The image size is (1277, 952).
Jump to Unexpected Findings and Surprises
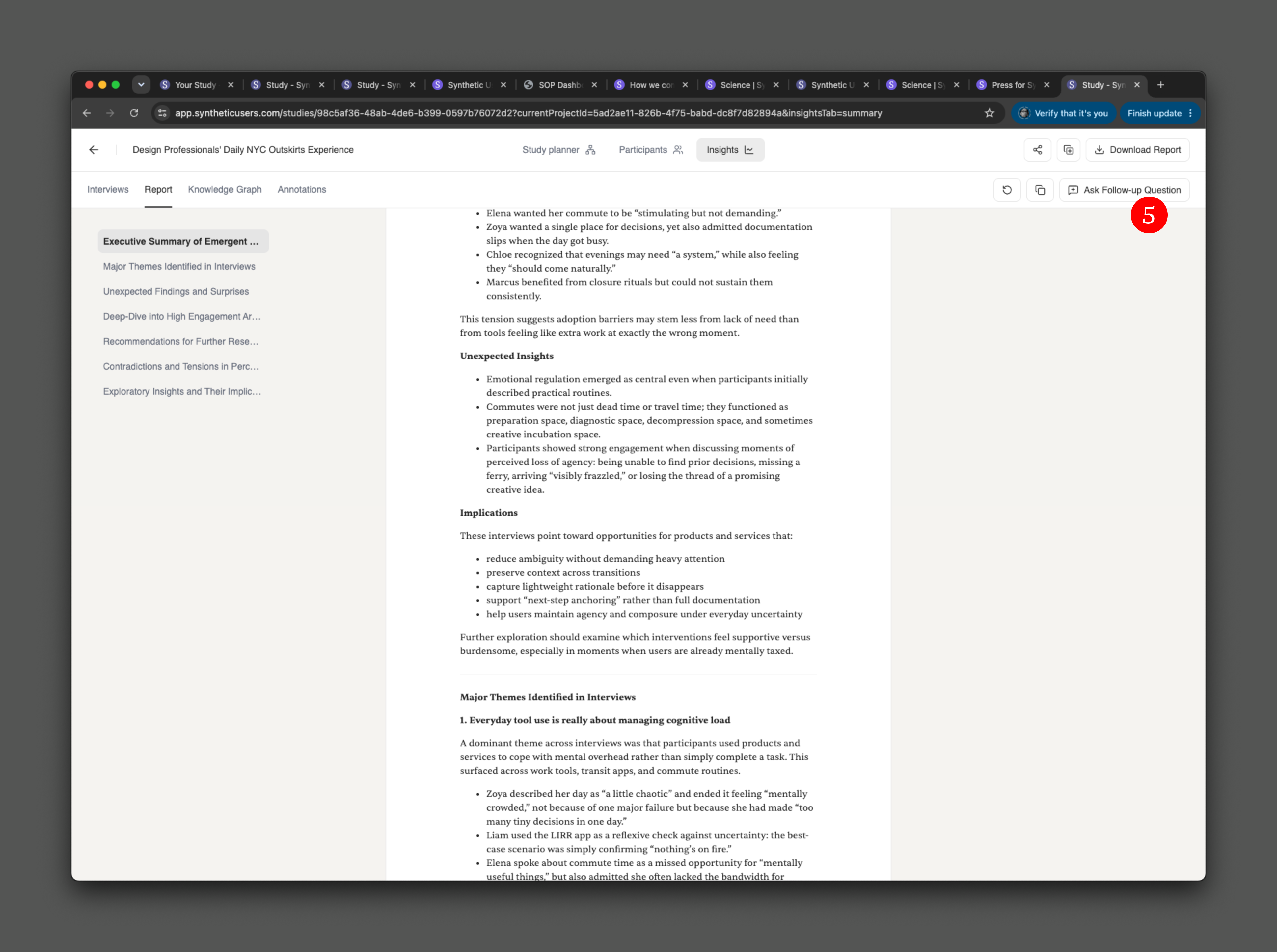[x=176, y=292]
